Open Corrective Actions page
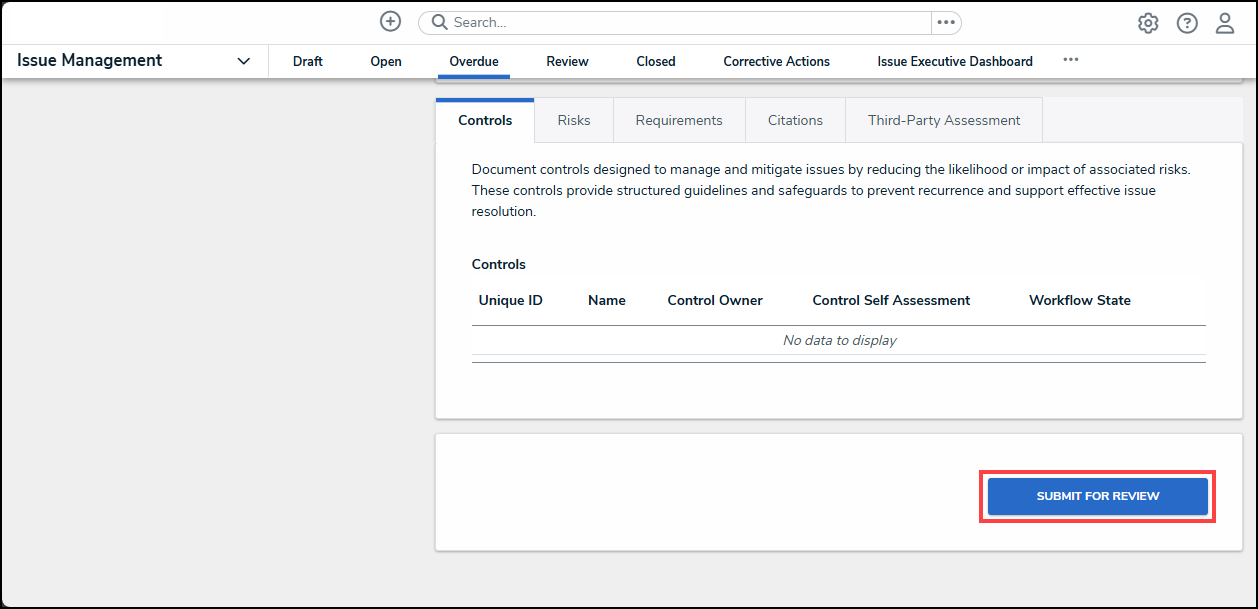 (776, 61)
